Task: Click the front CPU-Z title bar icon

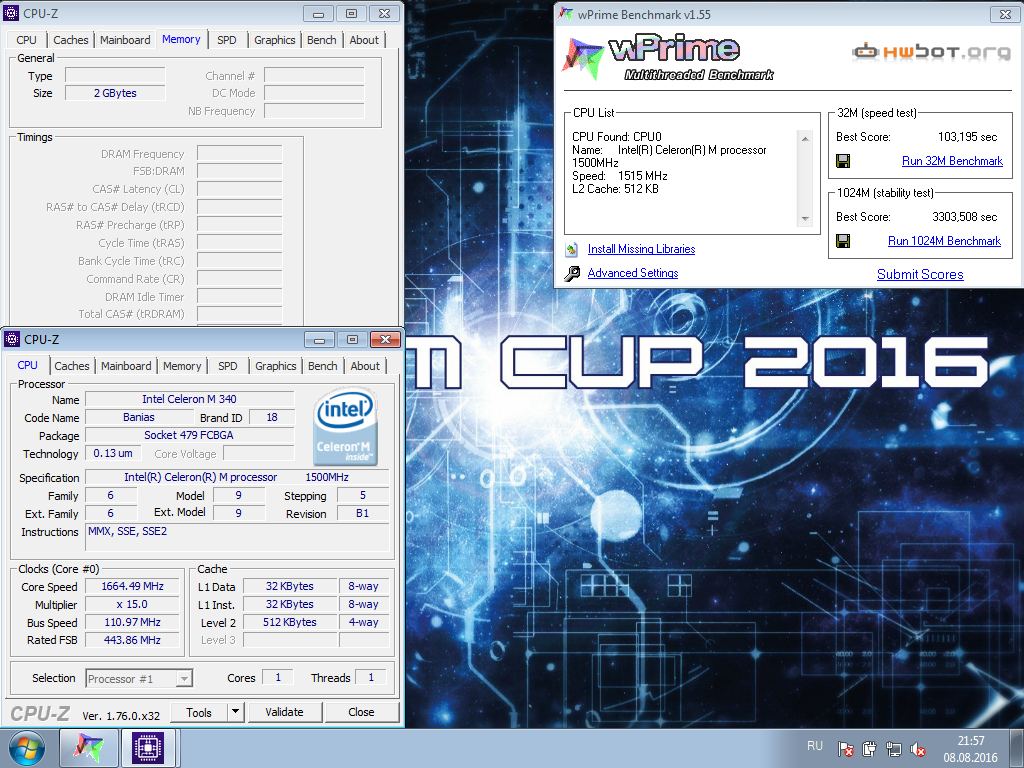Action: [12, 339]
